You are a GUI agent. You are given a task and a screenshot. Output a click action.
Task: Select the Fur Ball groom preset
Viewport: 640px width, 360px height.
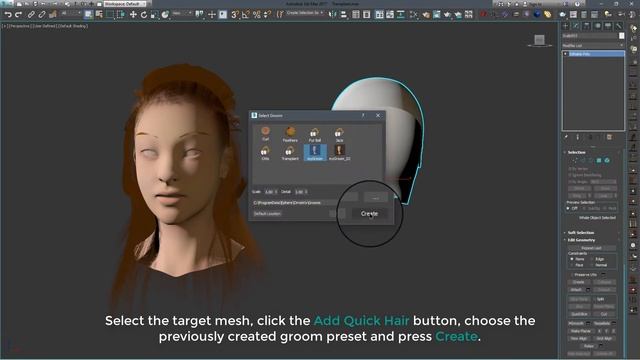pos(315,134)
